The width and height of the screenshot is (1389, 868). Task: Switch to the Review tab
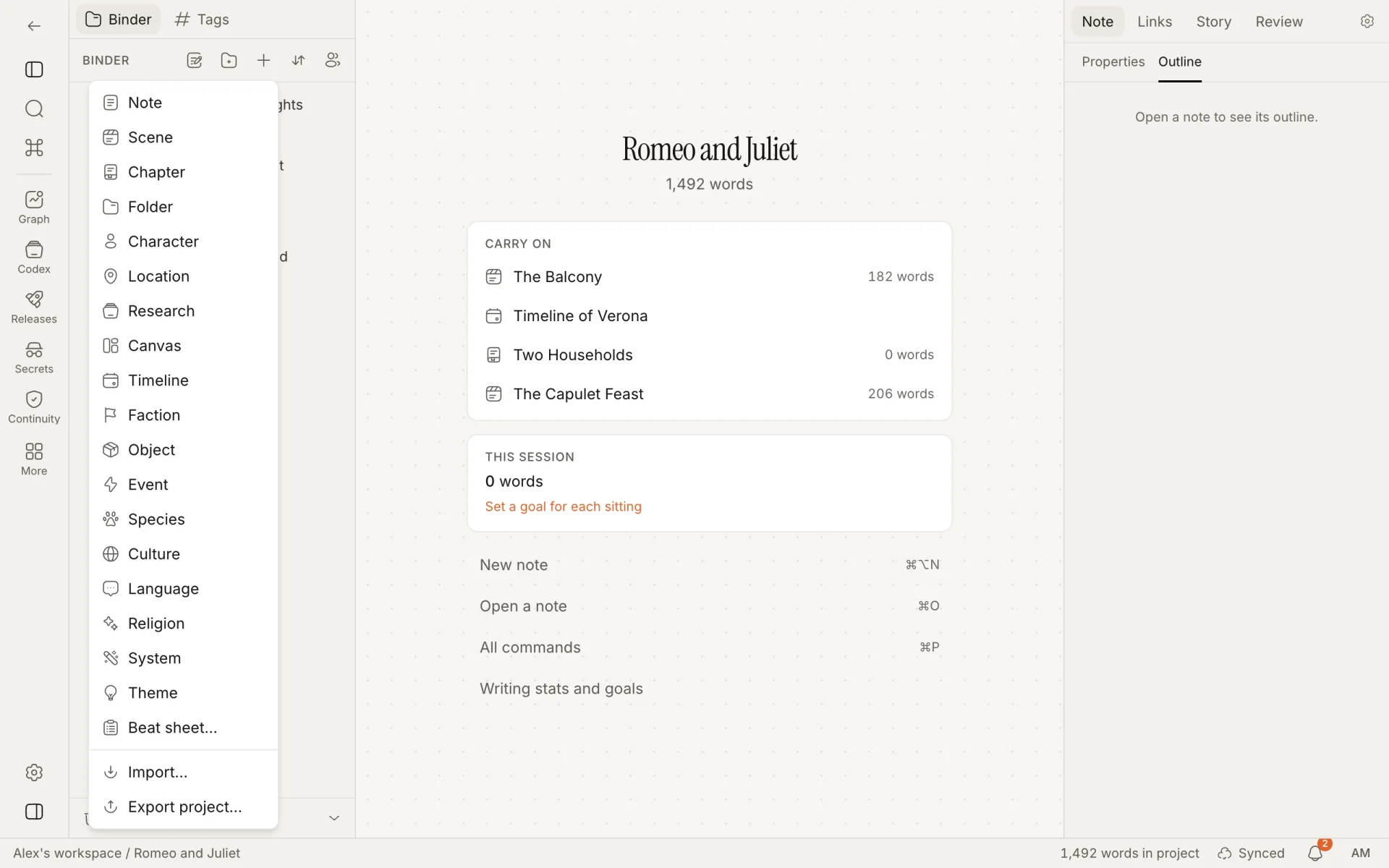pos(1278,22)
